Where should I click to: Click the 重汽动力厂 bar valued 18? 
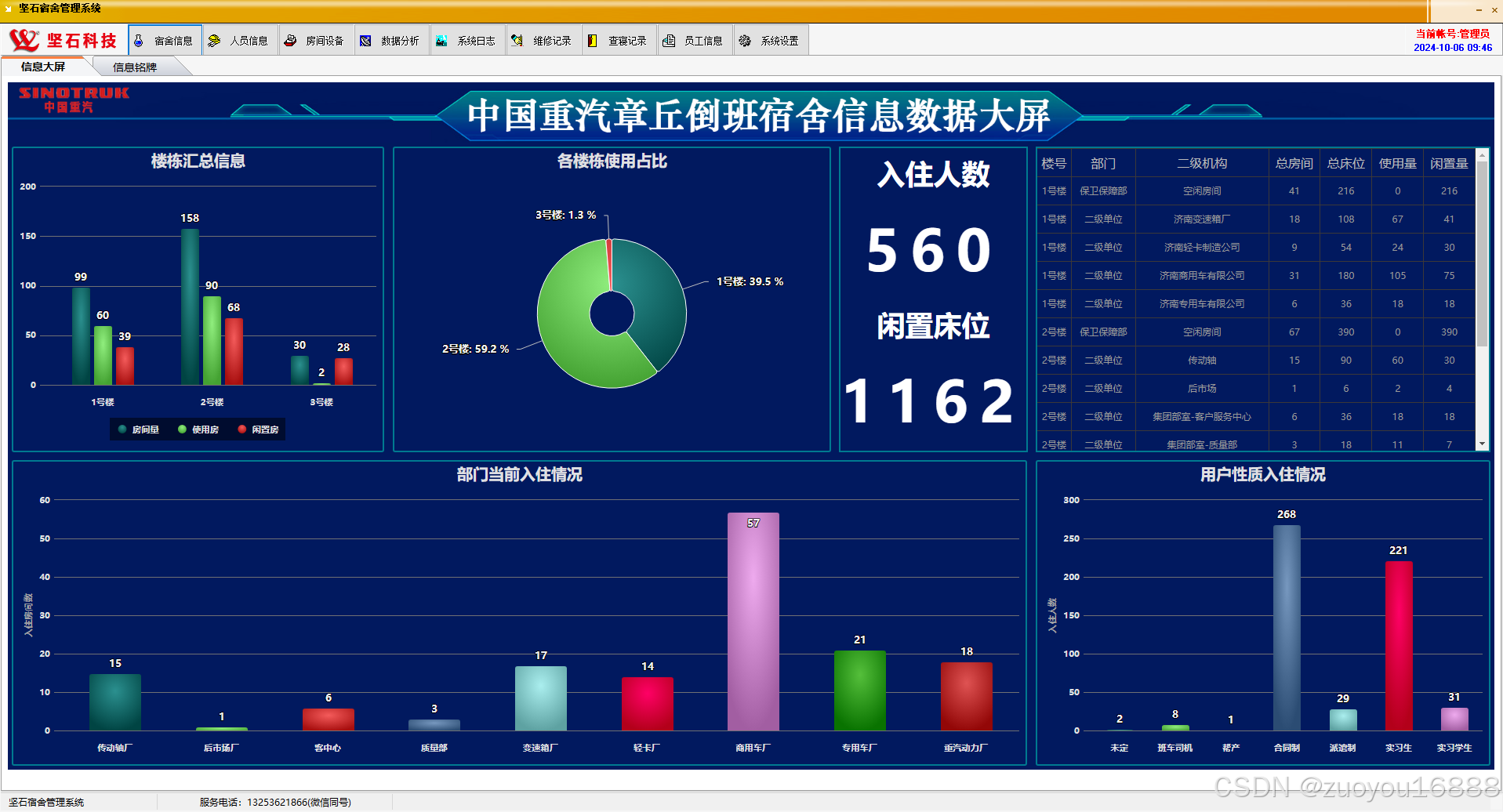966,697
